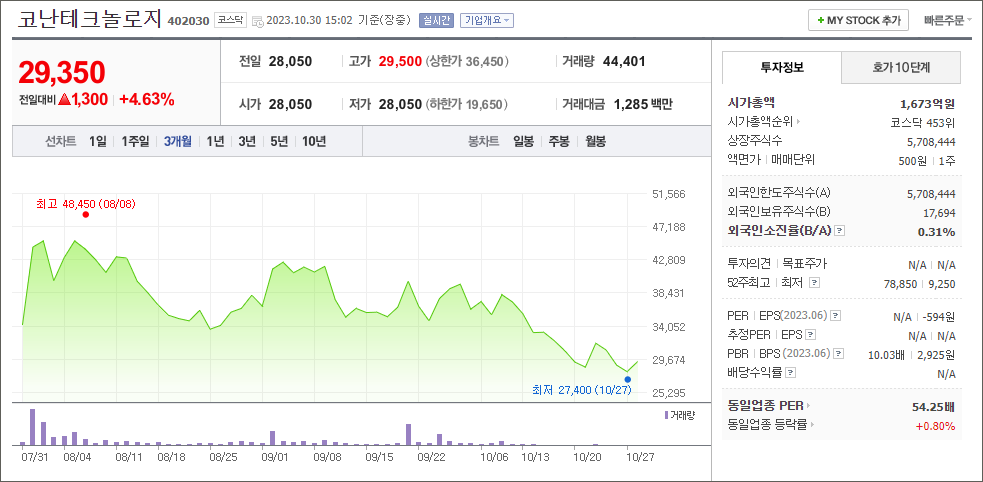Click the stock code 402030

tap(189, 21)
